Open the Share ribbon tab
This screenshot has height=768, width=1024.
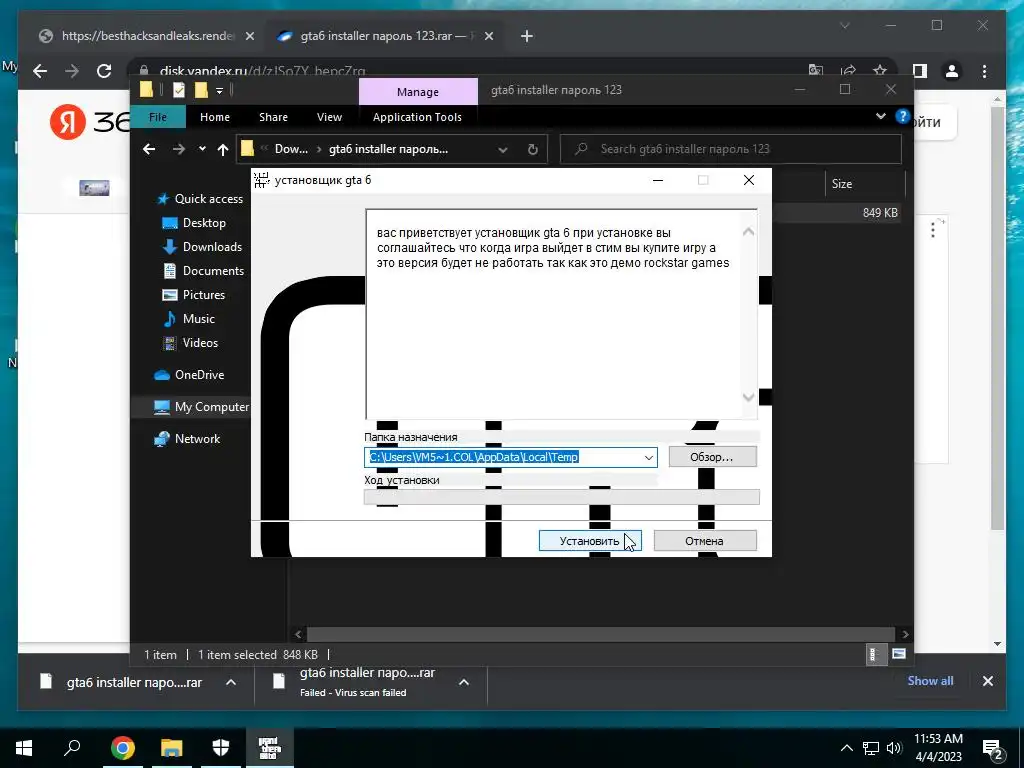tap(273, 117)
